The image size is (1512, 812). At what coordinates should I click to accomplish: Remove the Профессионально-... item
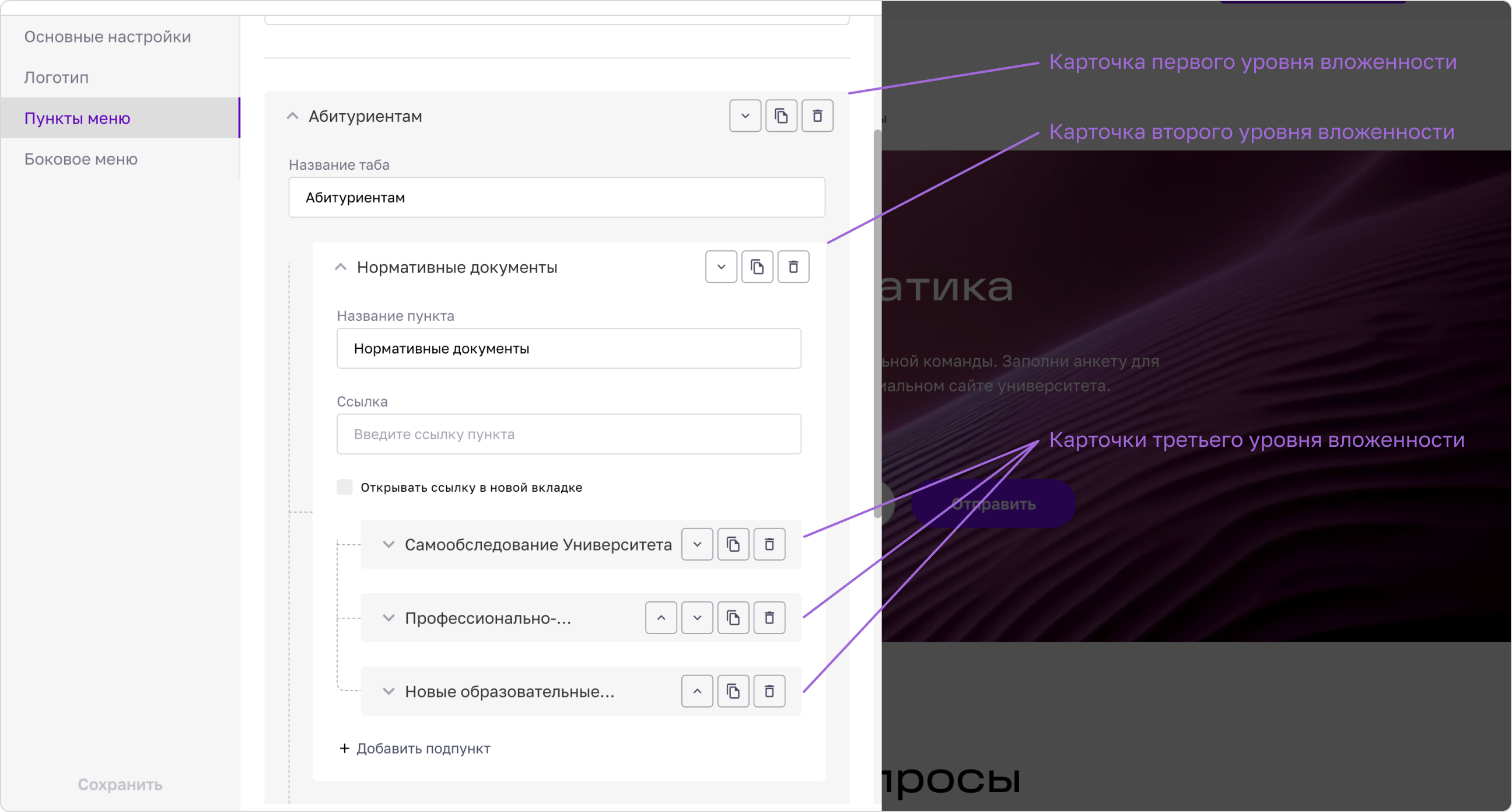coord(769,618)
